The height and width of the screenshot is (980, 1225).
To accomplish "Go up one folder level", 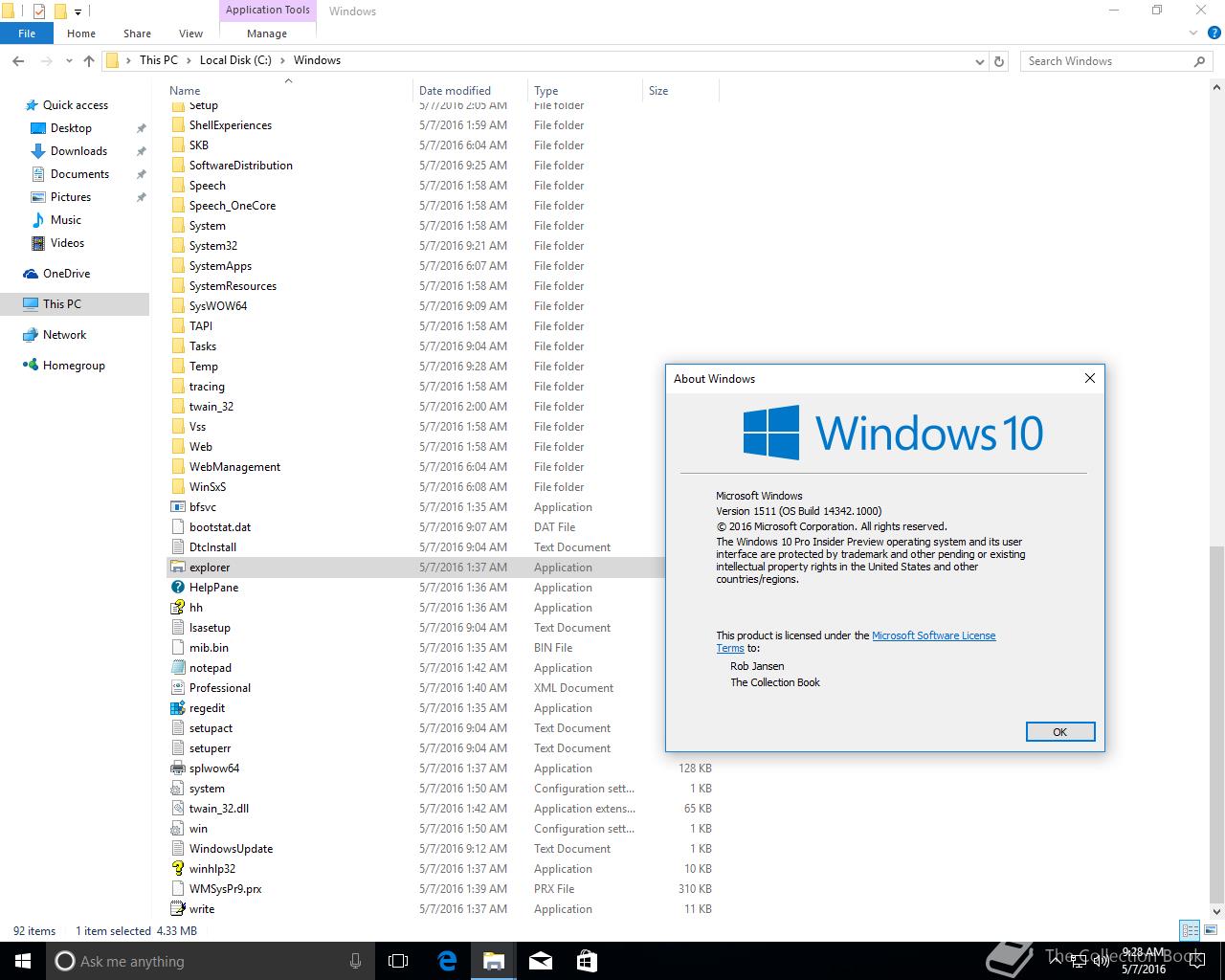I will click(89, 60).
